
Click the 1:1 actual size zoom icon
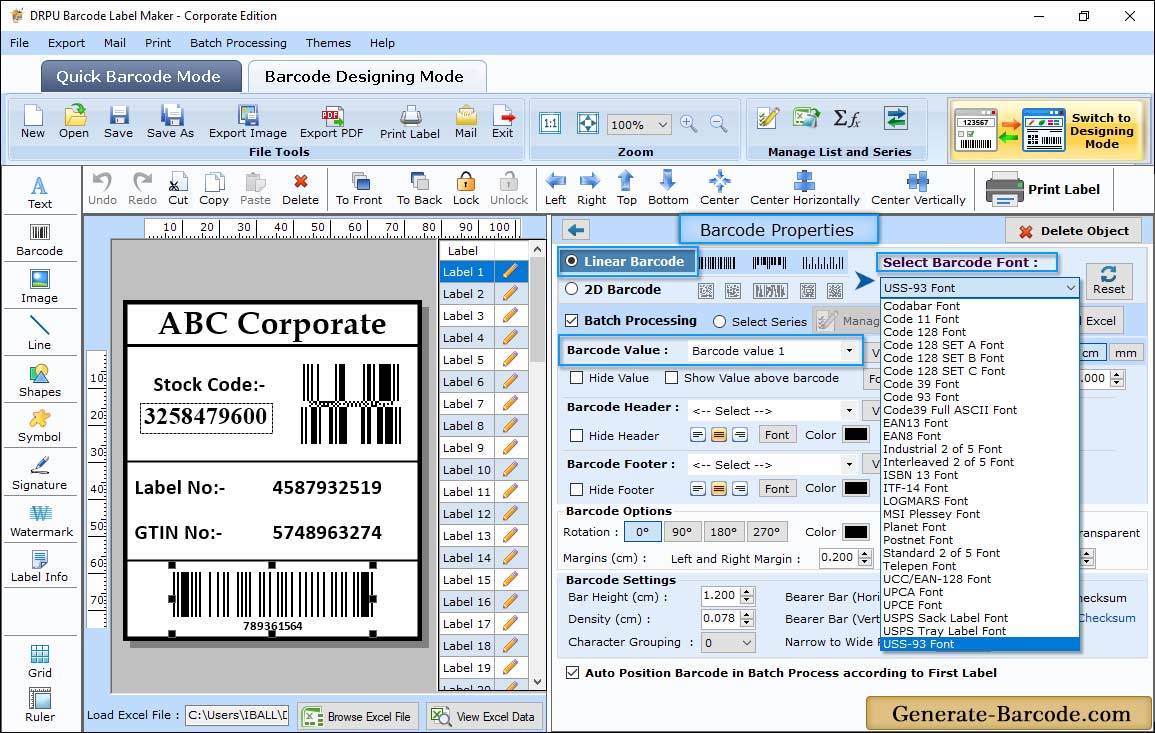click(x=550, y=124)
